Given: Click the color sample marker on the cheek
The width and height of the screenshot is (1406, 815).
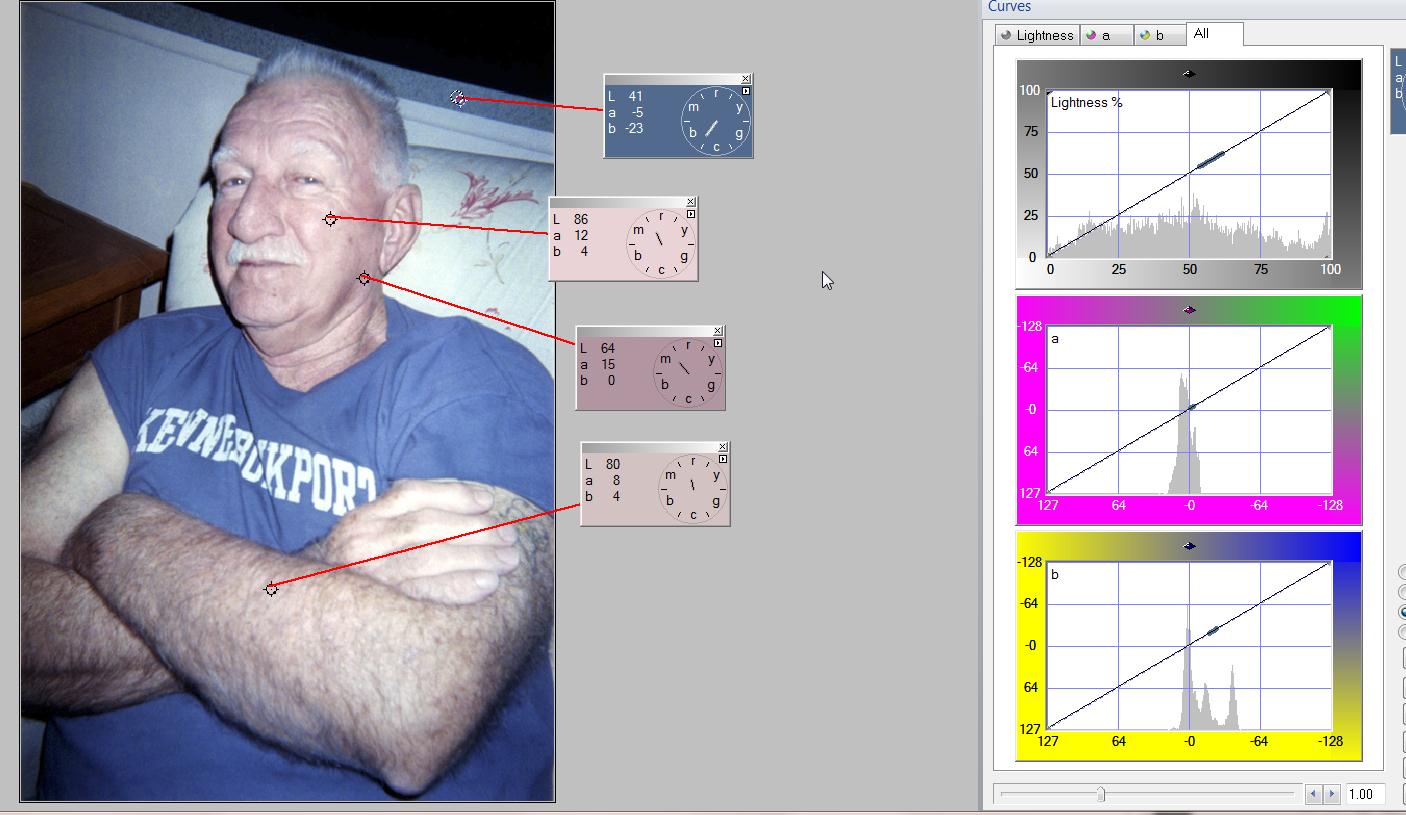Looking at the screenshot, I should [331, 219].
